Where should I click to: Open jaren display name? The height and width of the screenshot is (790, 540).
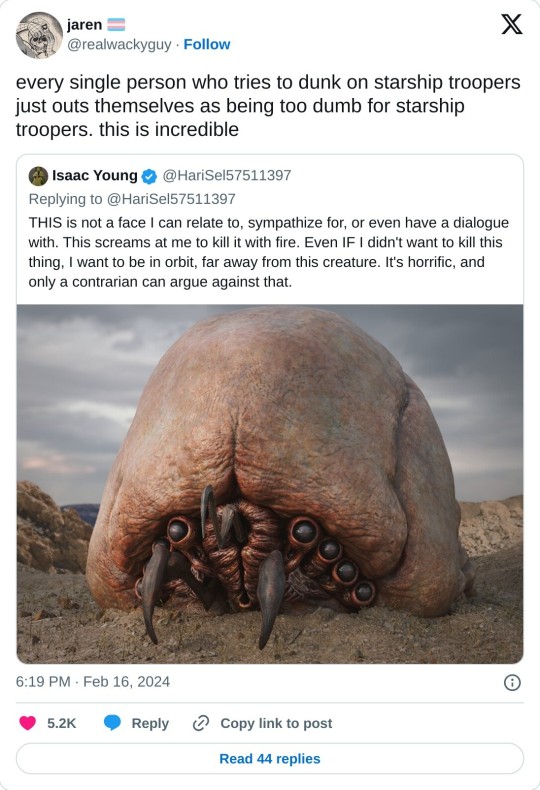point(84,25)
